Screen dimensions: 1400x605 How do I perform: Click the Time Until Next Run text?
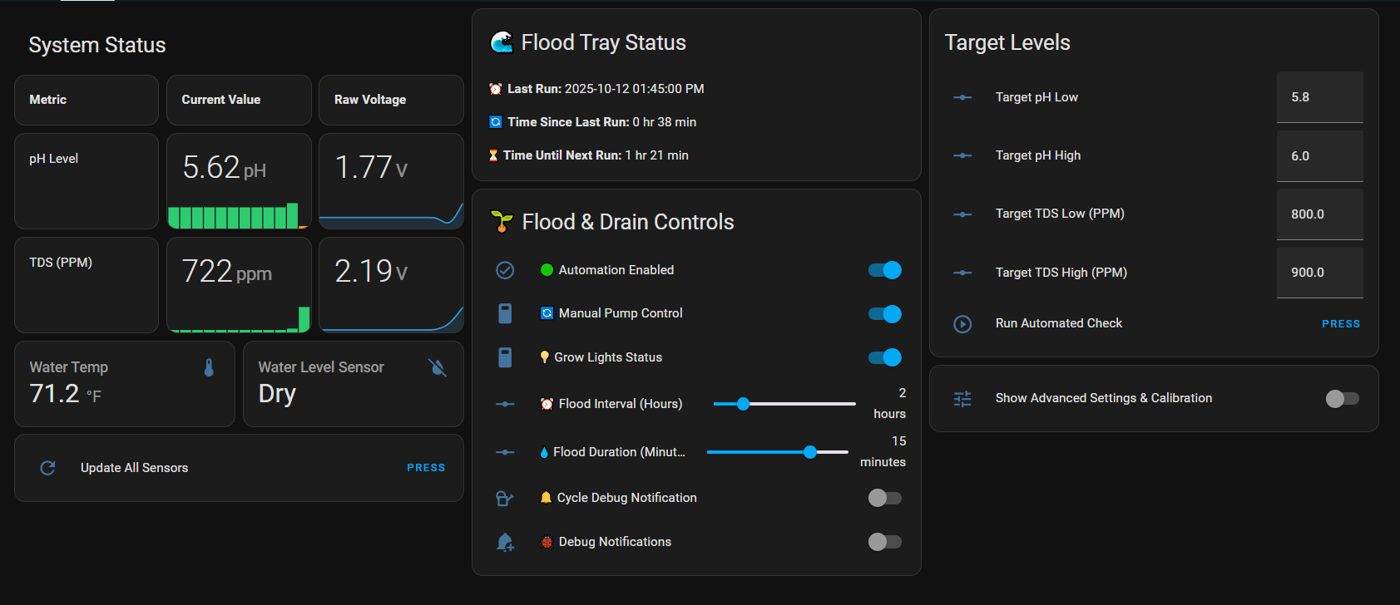(596, 155)
